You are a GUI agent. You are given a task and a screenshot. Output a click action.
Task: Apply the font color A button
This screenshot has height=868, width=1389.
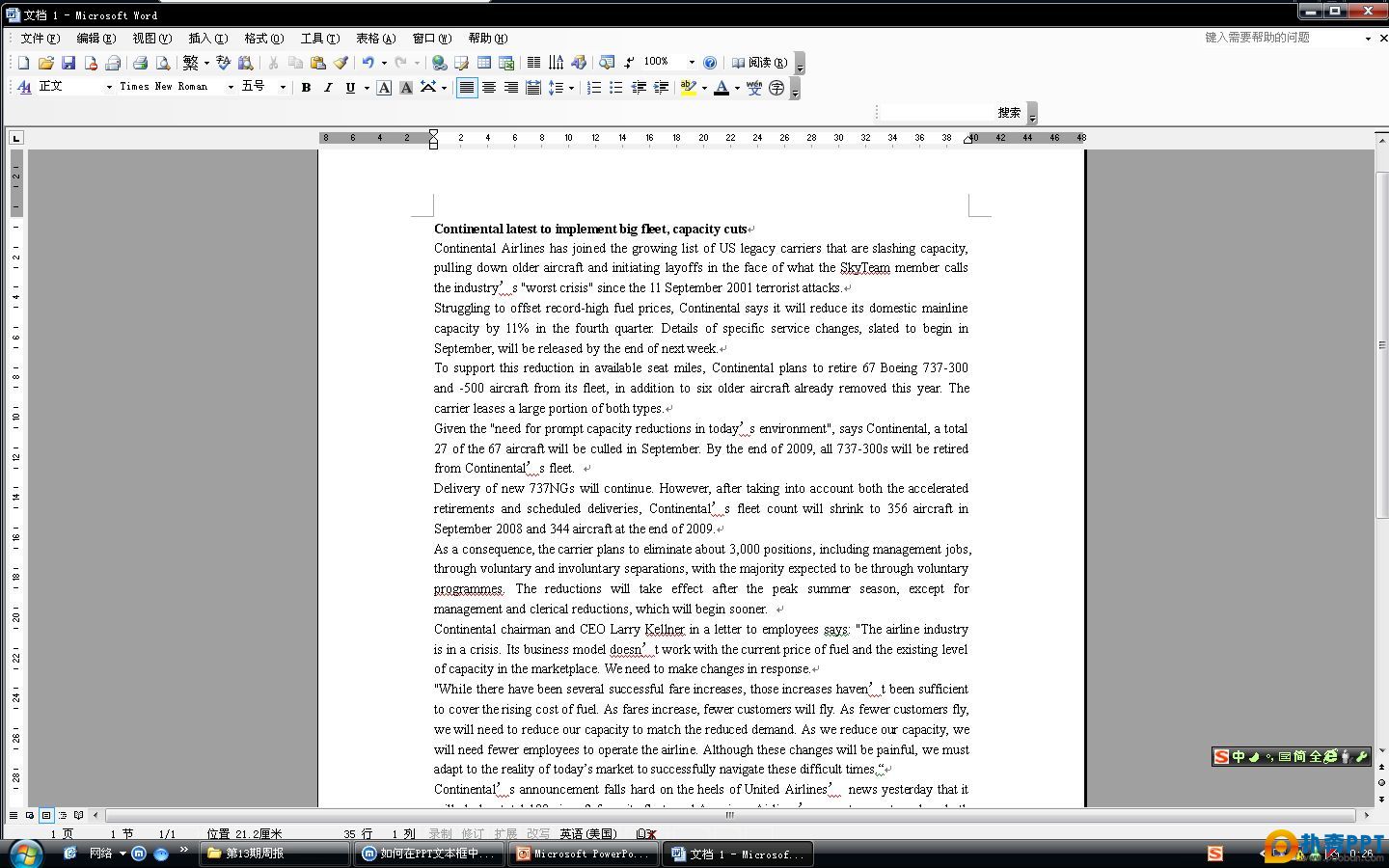click(722, 88)
